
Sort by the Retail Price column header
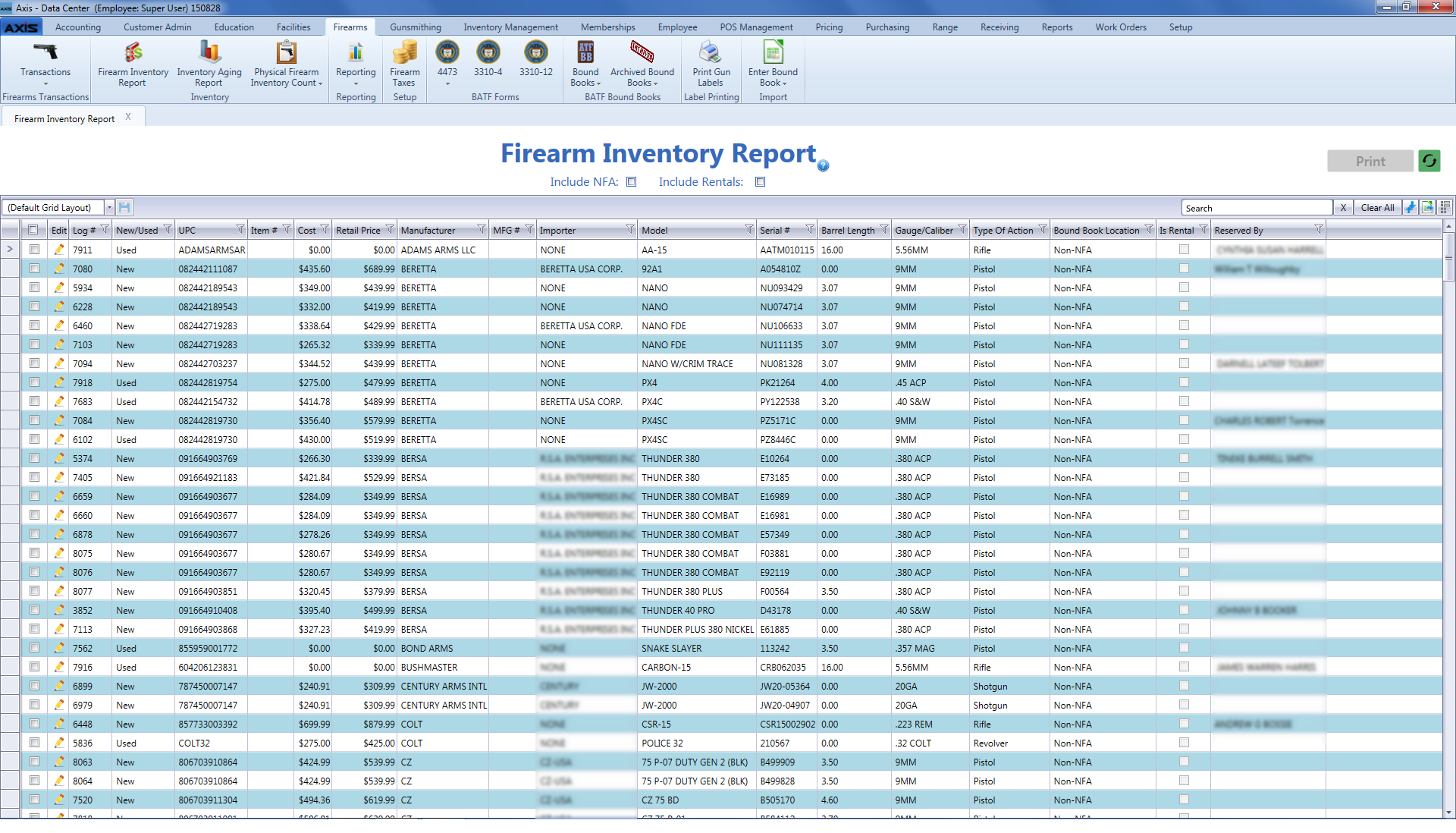[x=358, y=230]
